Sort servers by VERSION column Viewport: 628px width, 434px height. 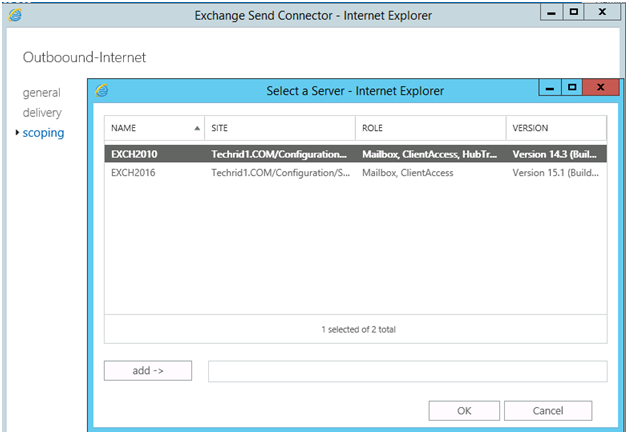point(556,128)
